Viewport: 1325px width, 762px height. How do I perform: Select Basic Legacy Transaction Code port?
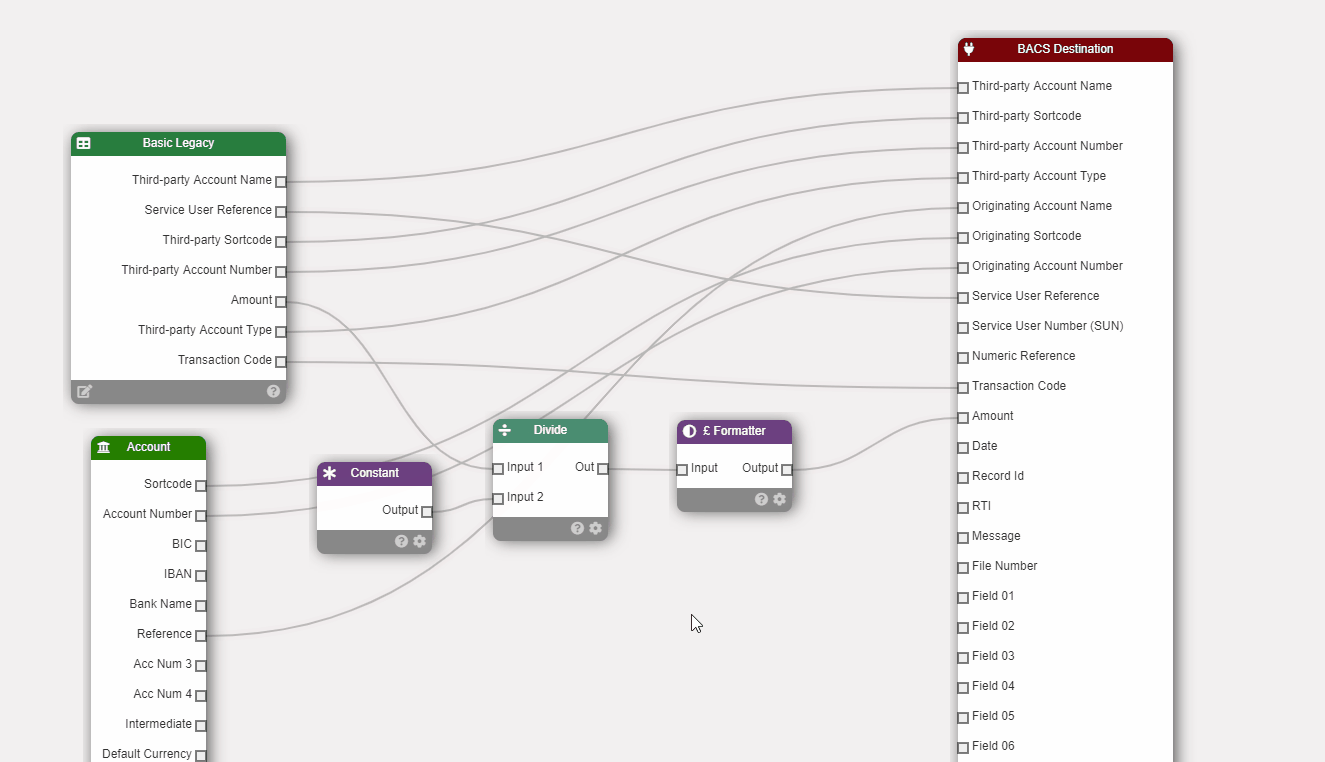pyautogui.click(x=281, y=361)
